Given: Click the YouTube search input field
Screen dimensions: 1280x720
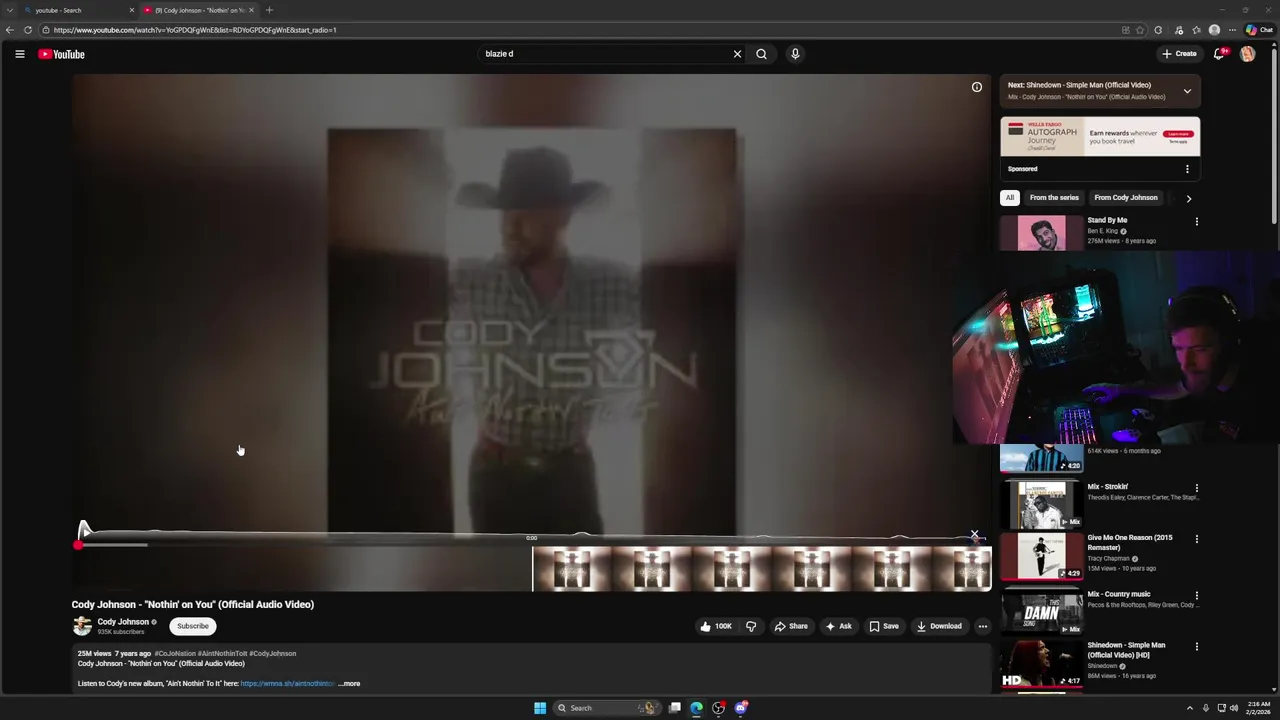Looking at the screenshot, I should [605, 54].
